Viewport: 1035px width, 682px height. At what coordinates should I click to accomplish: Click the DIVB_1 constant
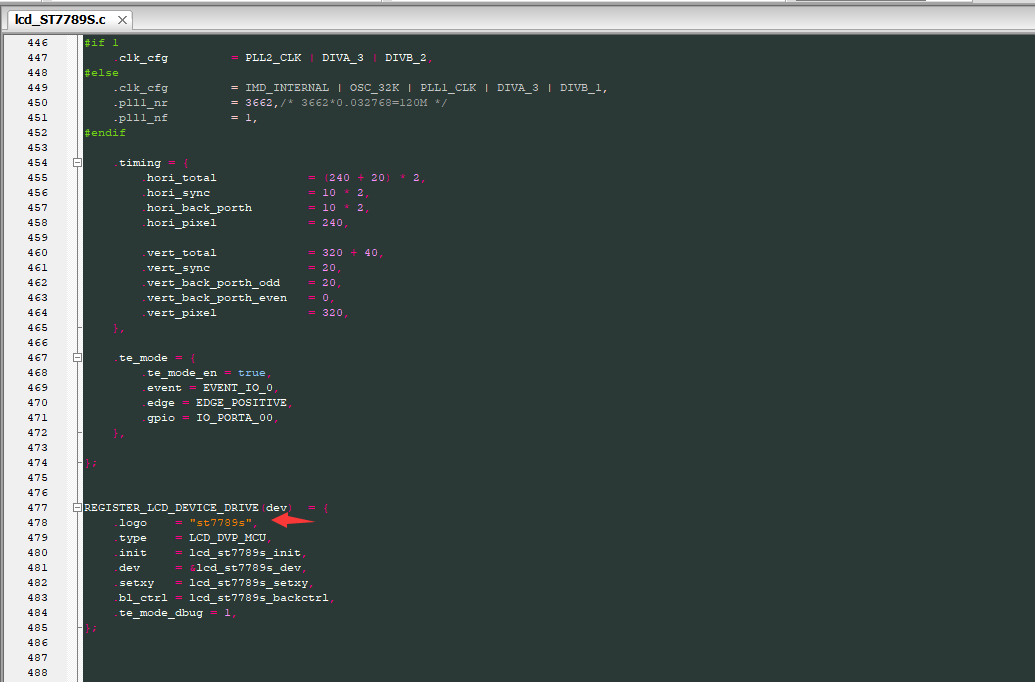pos(581,88)
